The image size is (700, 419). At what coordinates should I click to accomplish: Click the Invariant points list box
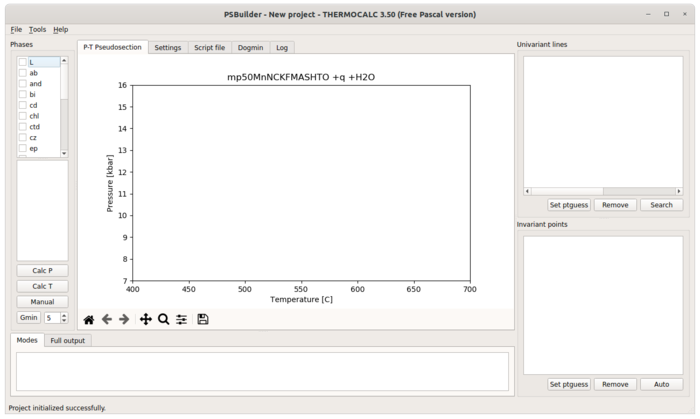[x=603, y=305]
